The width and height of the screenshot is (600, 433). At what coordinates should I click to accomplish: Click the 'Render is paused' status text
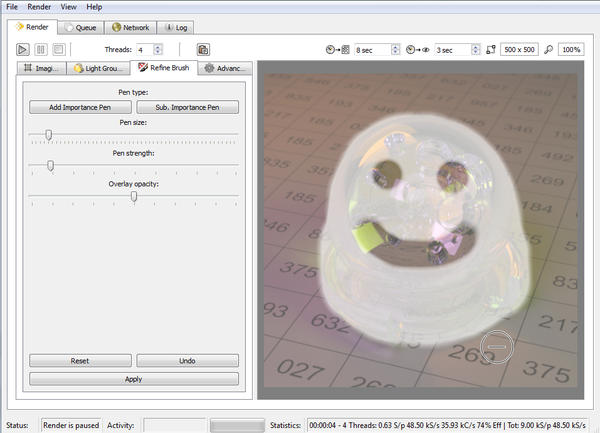(x=71, y=425)
